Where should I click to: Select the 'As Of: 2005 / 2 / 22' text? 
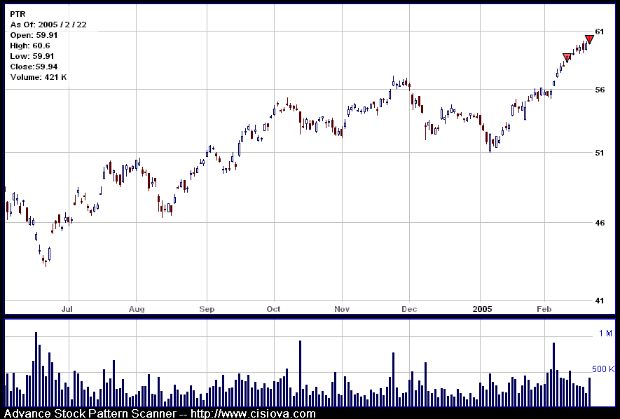[x=48, y=25]
